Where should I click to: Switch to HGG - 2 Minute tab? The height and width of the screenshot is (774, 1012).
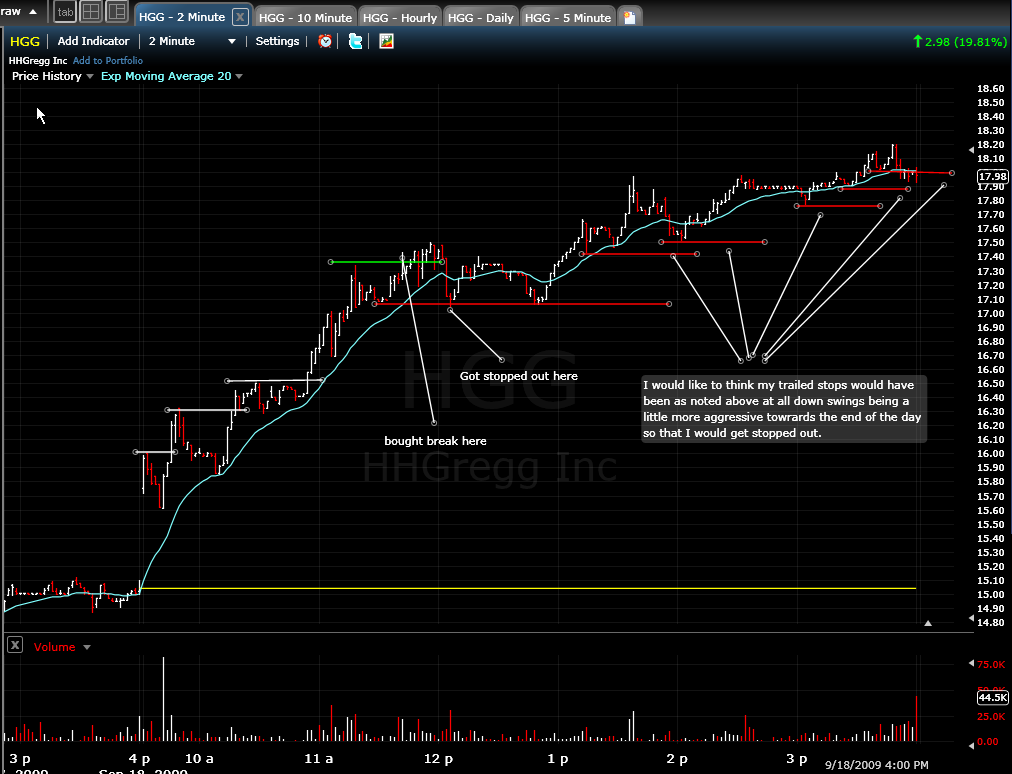click(x=182, y=17)
